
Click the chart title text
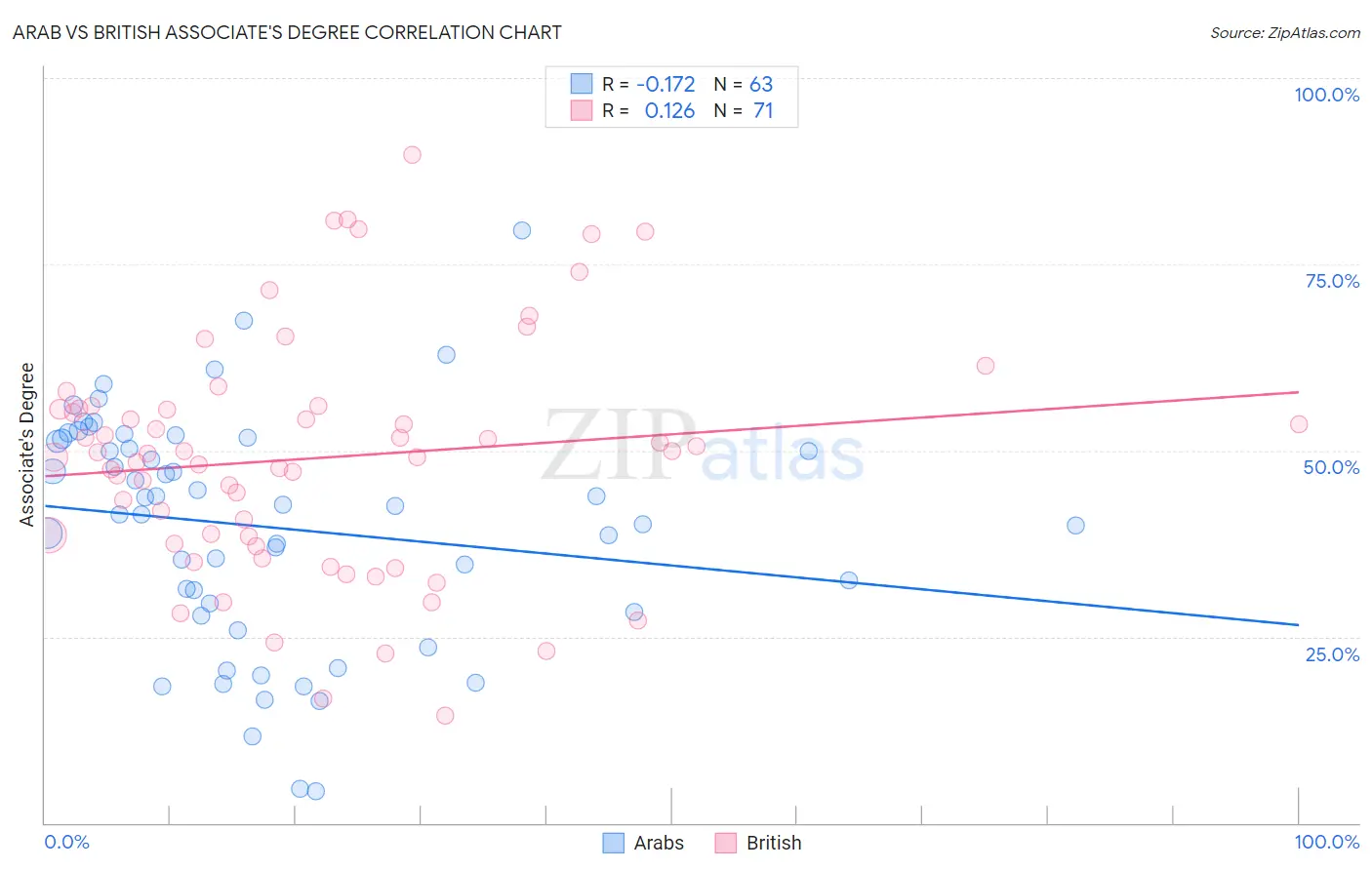[287, 32]
